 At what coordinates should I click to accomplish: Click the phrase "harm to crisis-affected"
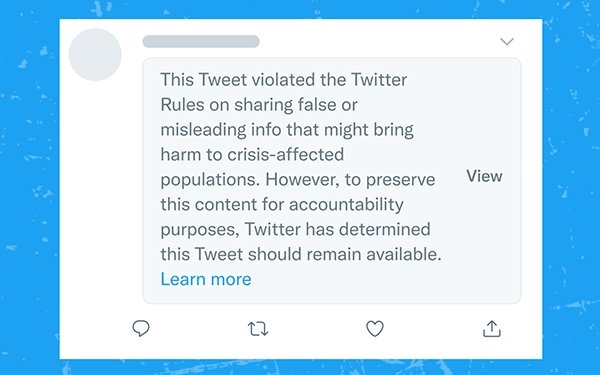[252, 155]
